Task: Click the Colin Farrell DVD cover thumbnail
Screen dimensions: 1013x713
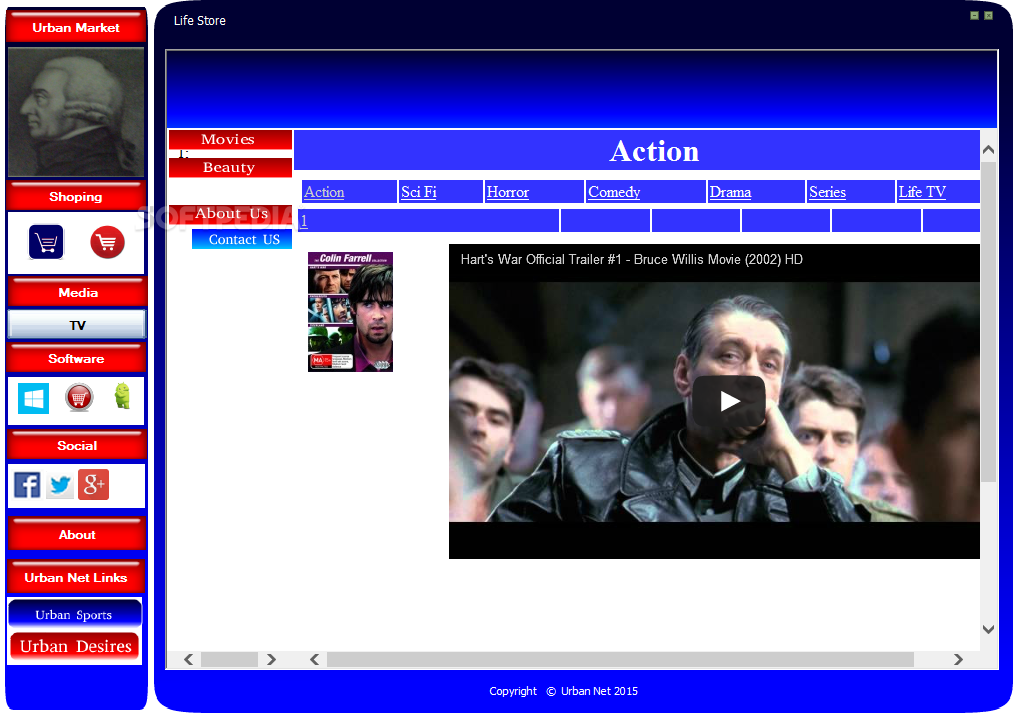Action: [350, 311]
